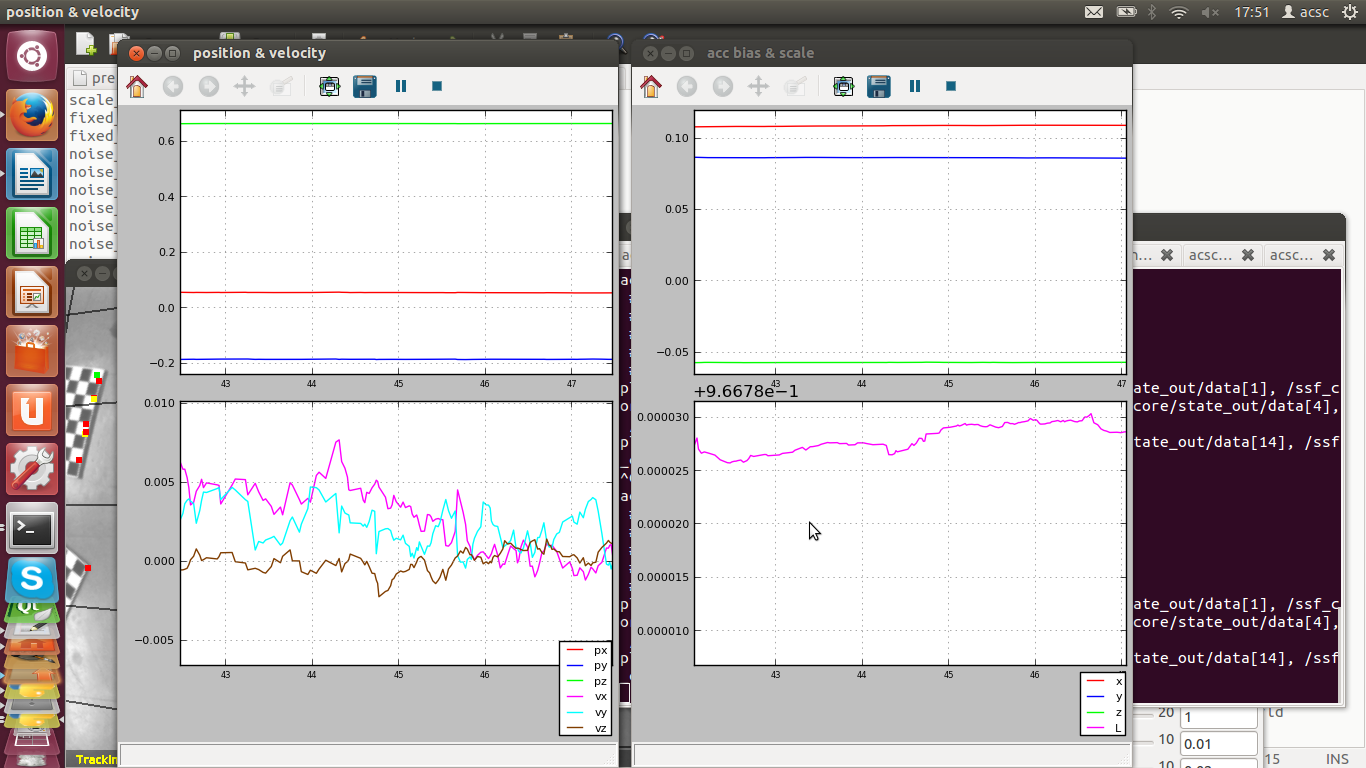This screenshot has height=768, width=1366.
Task: Open battery indicator menu
Action: click(1126, 12)
